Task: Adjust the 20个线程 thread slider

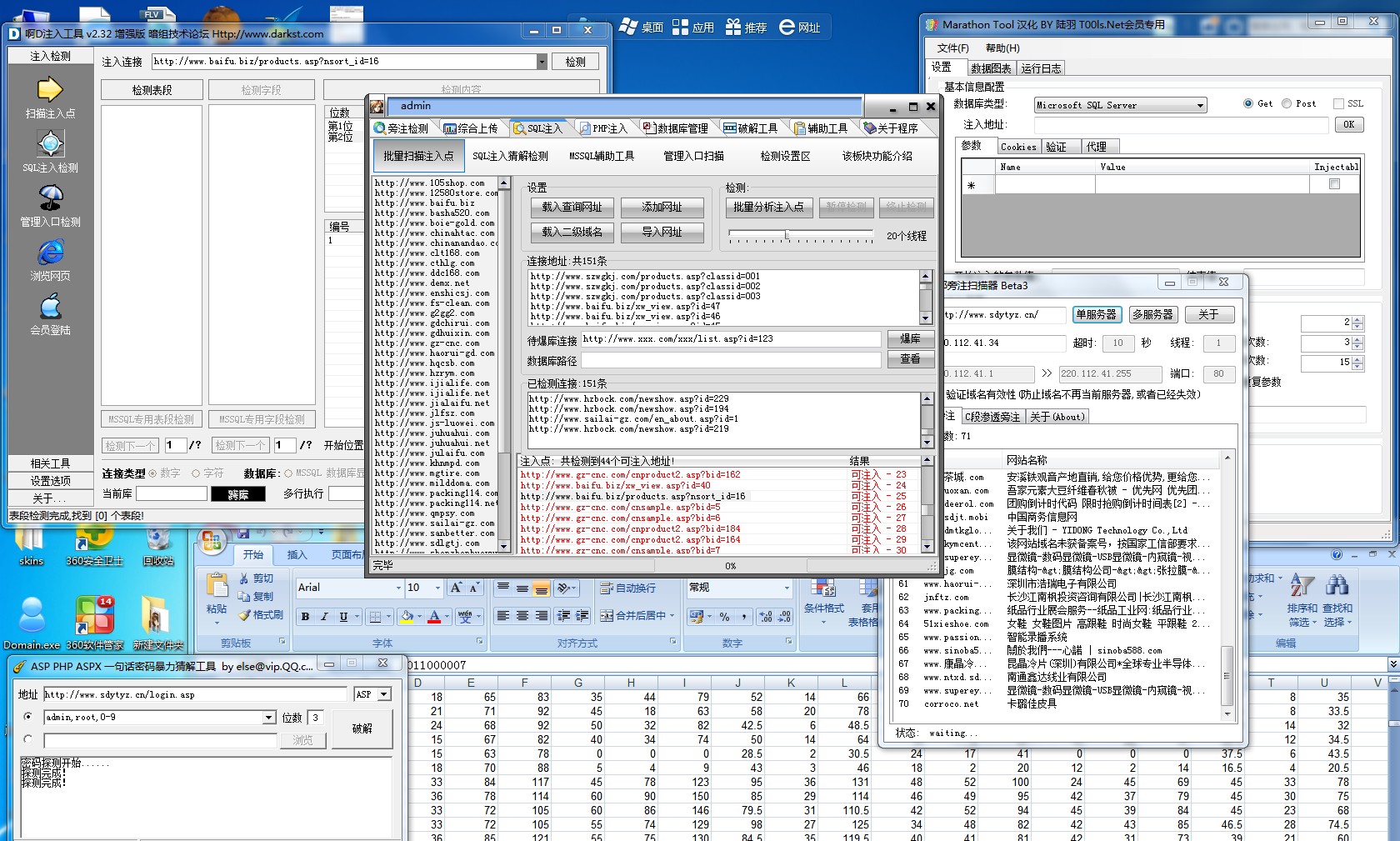Action: click(x=787, y=235)
